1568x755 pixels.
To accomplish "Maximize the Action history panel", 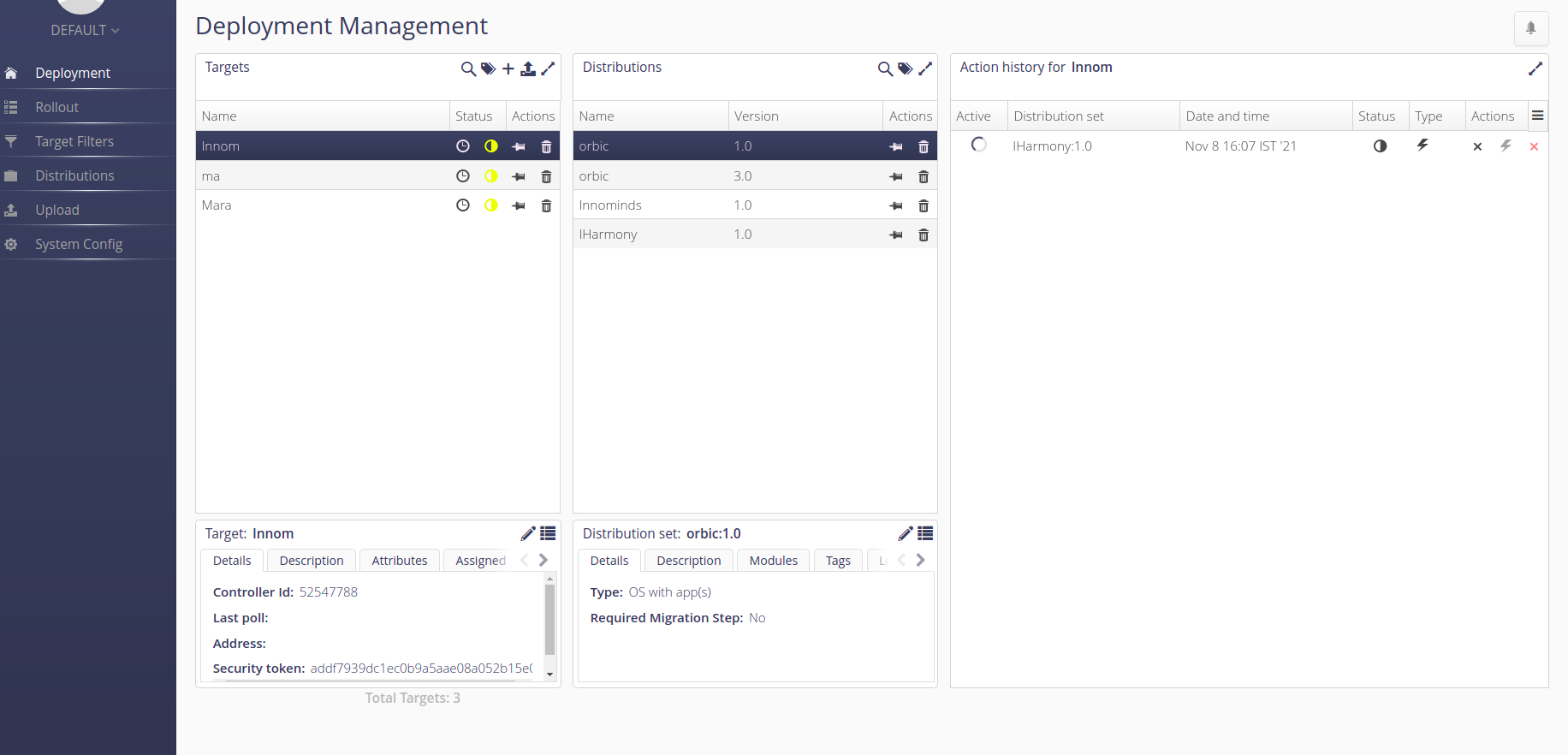I will 1535,68.
